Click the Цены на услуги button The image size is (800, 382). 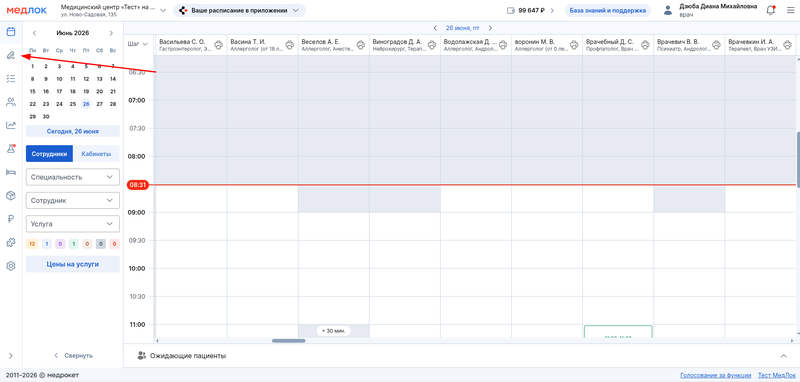click(x=72, y=264)
